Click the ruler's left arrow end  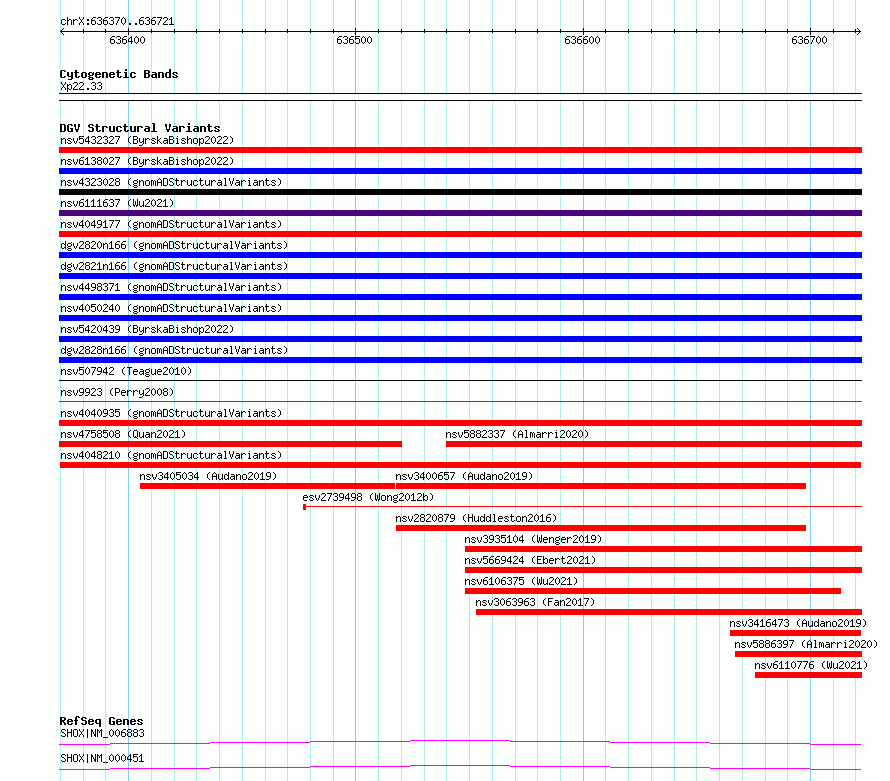[x=62, y=32]
